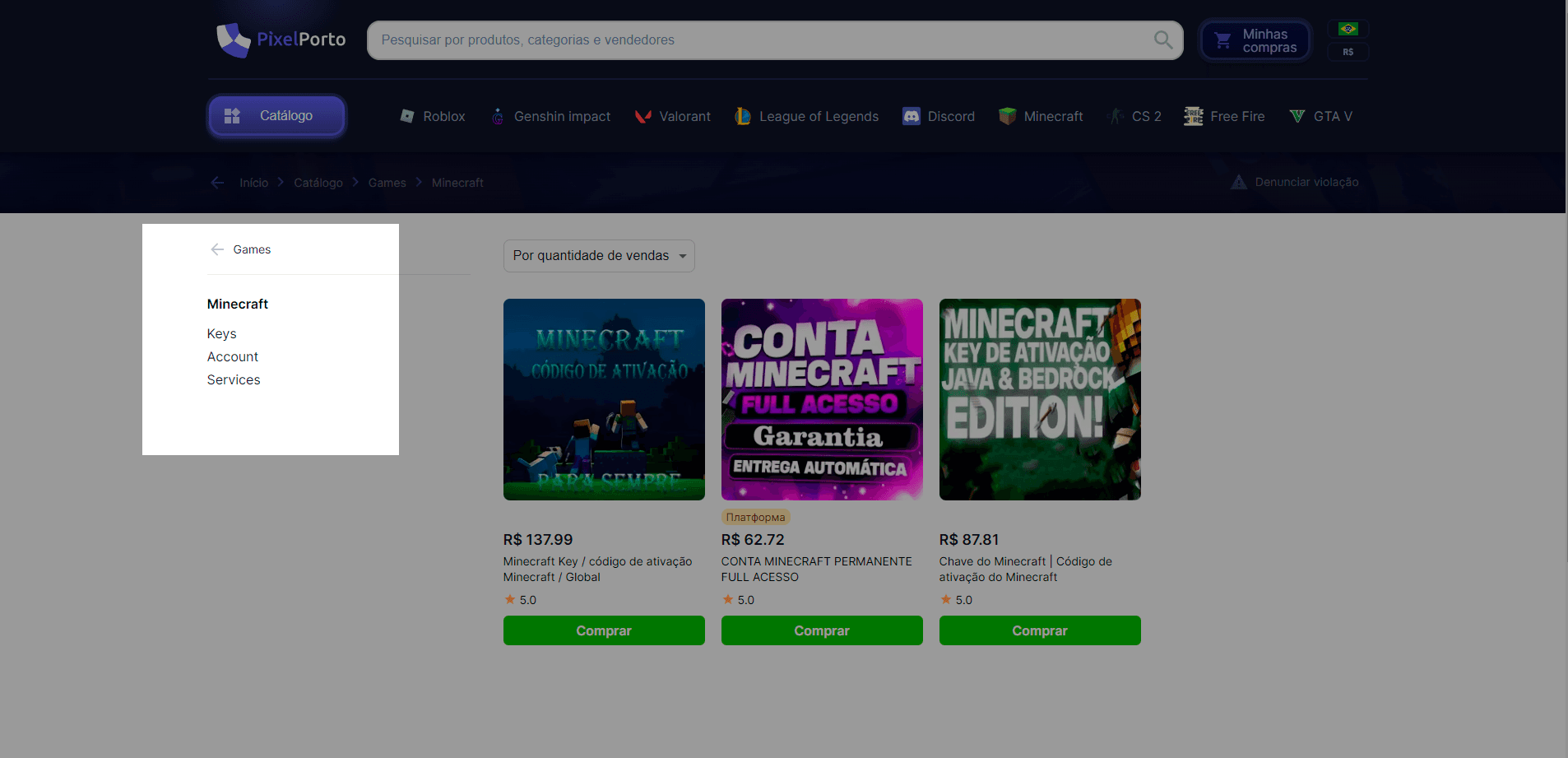Open the Minecraft Key Java & Bedrock thumbnail
1568x758 pixels.
(x=1040, y=399)
